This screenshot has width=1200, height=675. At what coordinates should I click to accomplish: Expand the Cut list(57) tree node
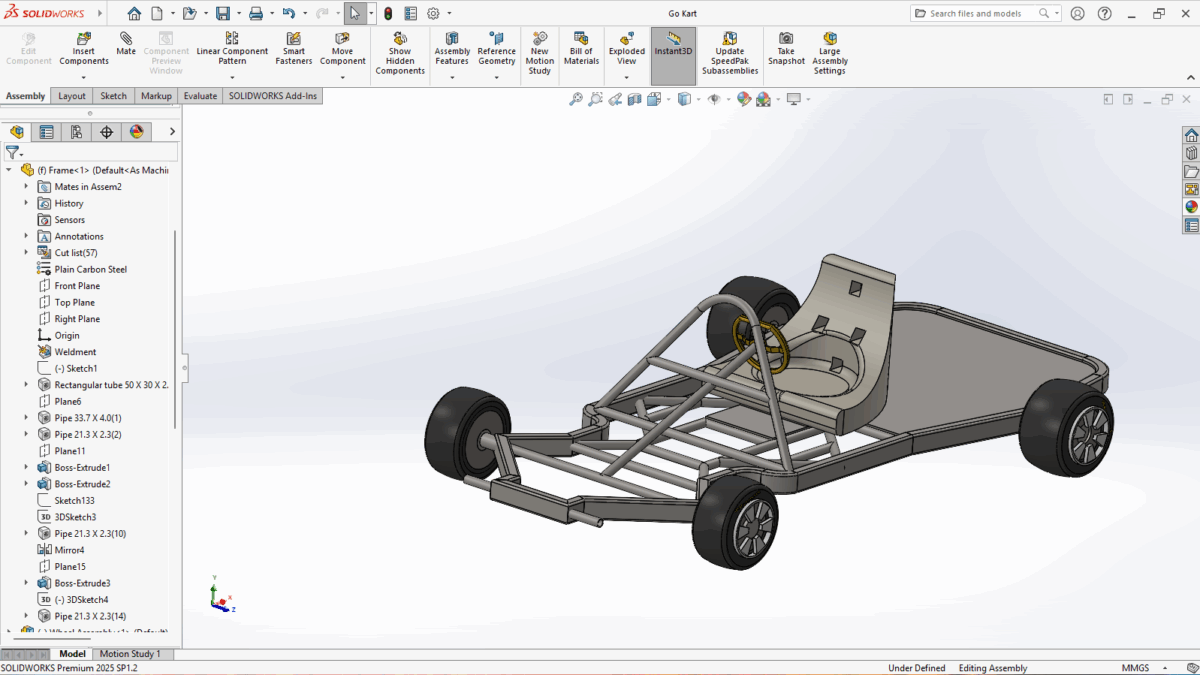click(27, 253)
